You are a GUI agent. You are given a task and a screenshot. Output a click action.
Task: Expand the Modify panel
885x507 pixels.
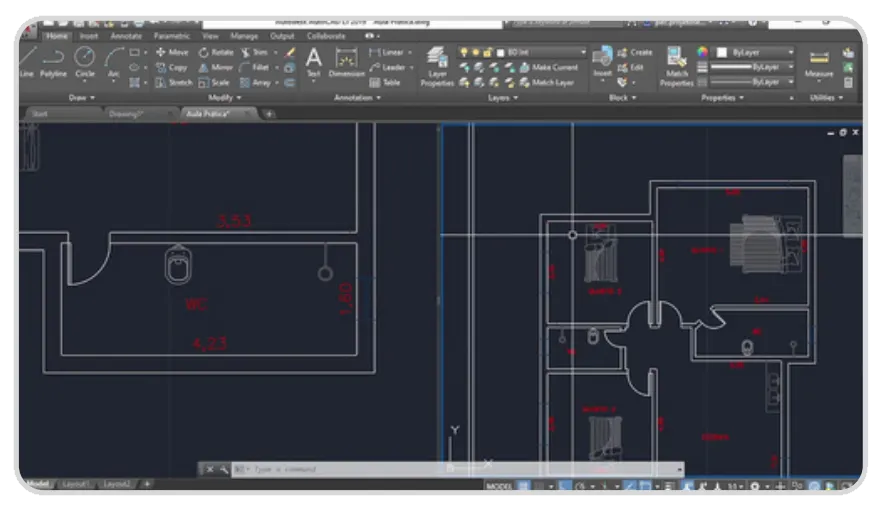(225, 98)
